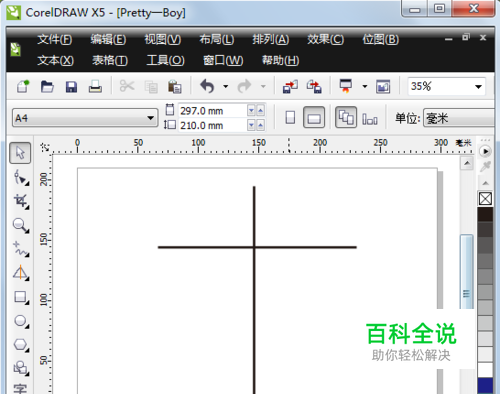Expand the application launcher dropdown arrow
Viewport: 500px width, 394px height.
[365, 87]
